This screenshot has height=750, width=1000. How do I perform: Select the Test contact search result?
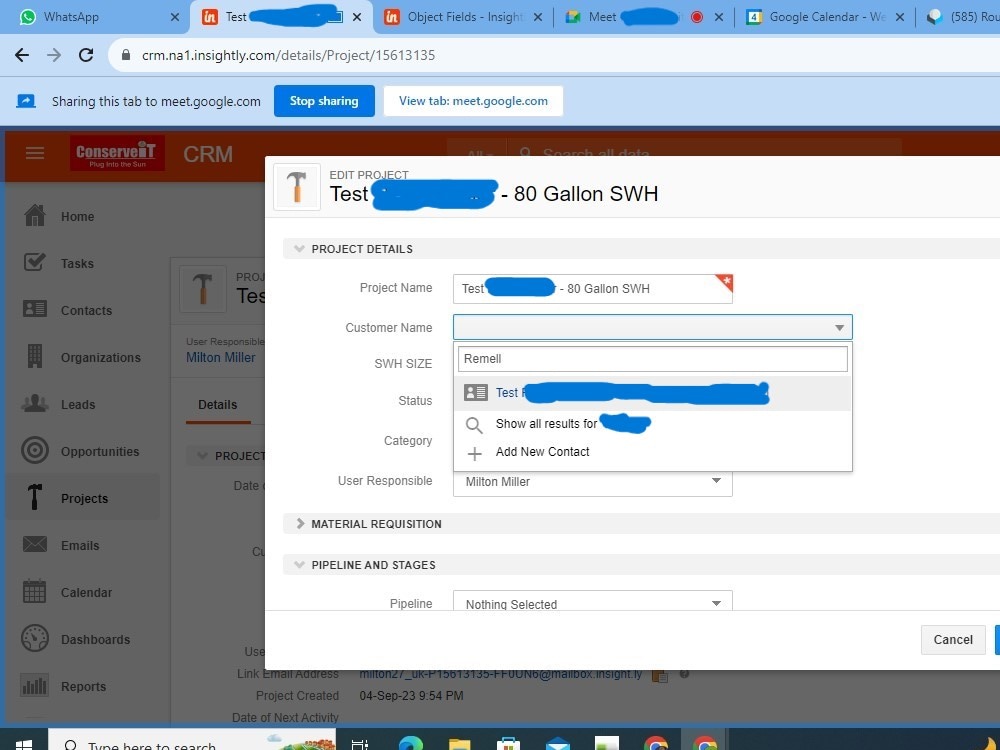pos(652,393)
